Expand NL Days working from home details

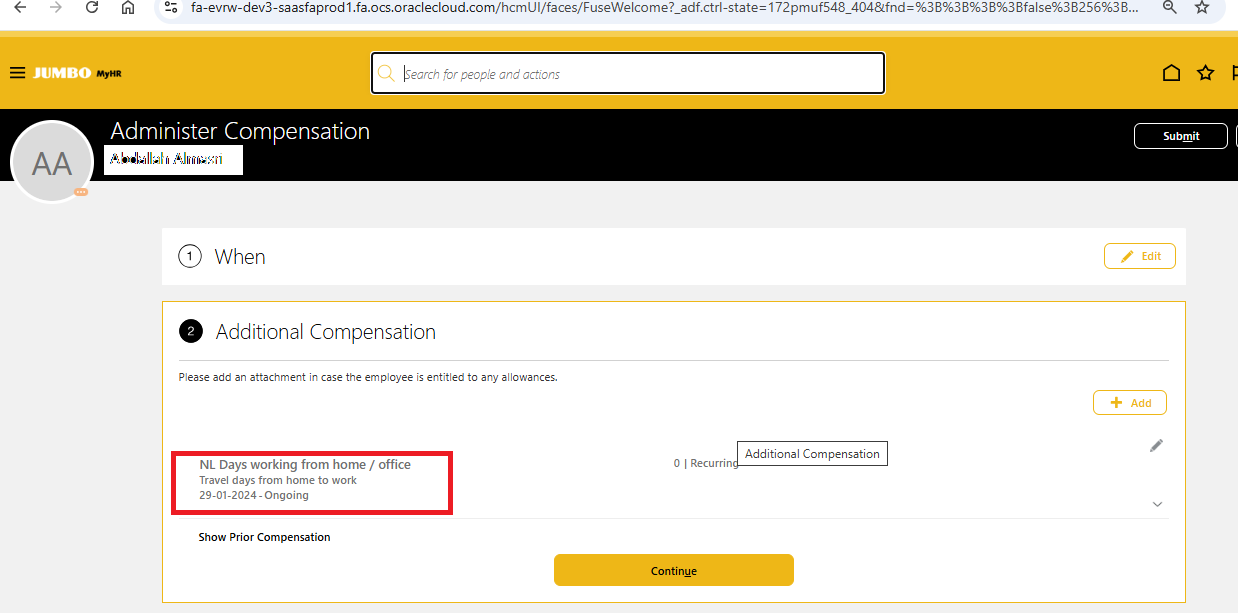pos(1157,504)
